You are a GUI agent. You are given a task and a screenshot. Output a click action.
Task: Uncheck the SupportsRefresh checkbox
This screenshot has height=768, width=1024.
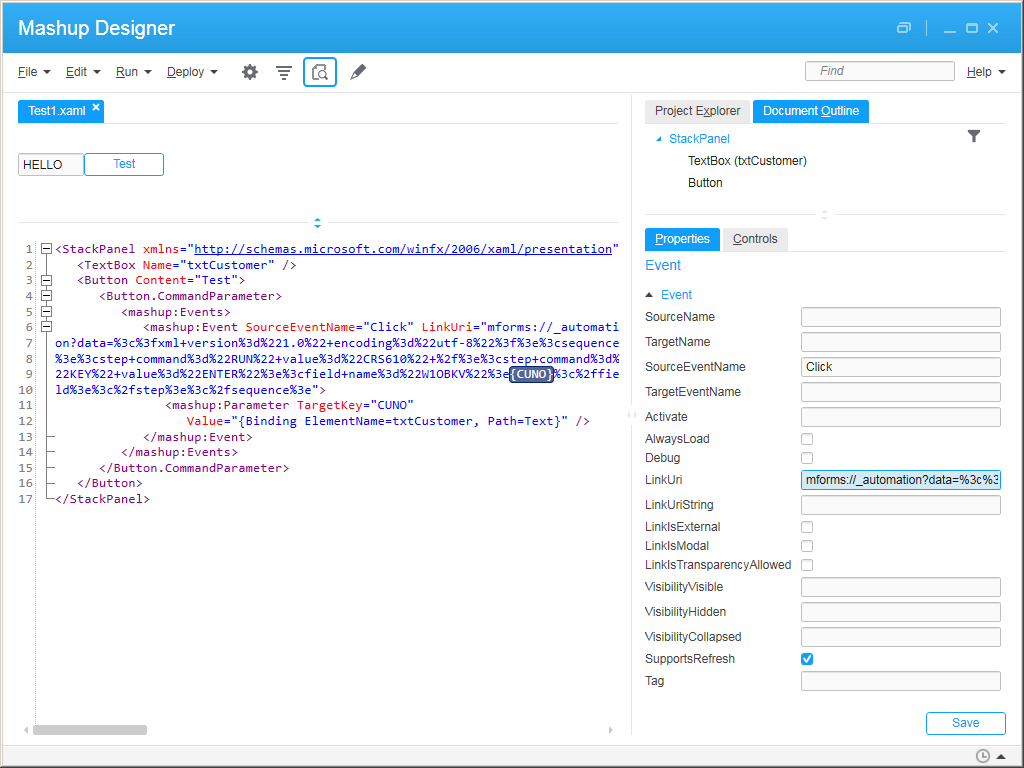[807, 659]
